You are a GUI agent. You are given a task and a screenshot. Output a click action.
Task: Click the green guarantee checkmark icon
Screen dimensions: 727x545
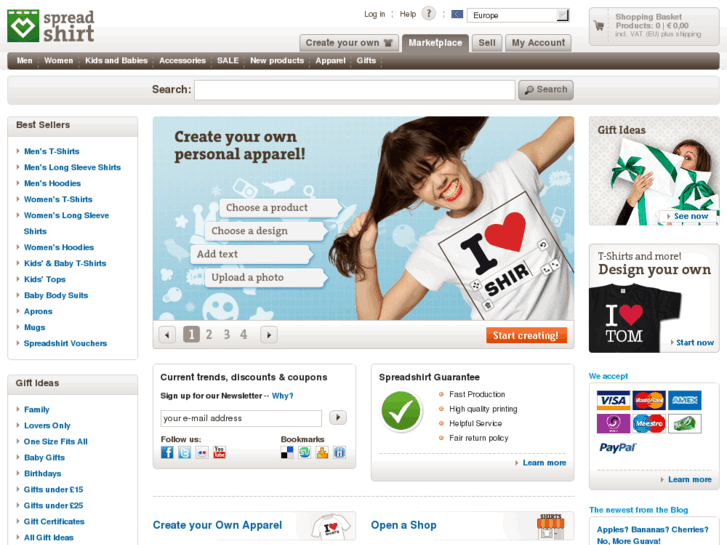tap(401, 411)
